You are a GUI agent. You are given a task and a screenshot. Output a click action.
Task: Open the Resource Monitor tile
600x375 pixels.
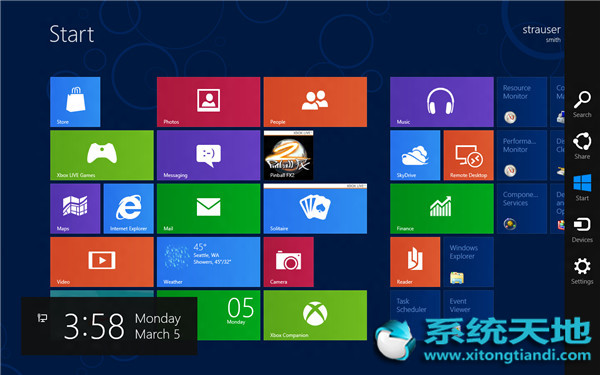(522, 102)
